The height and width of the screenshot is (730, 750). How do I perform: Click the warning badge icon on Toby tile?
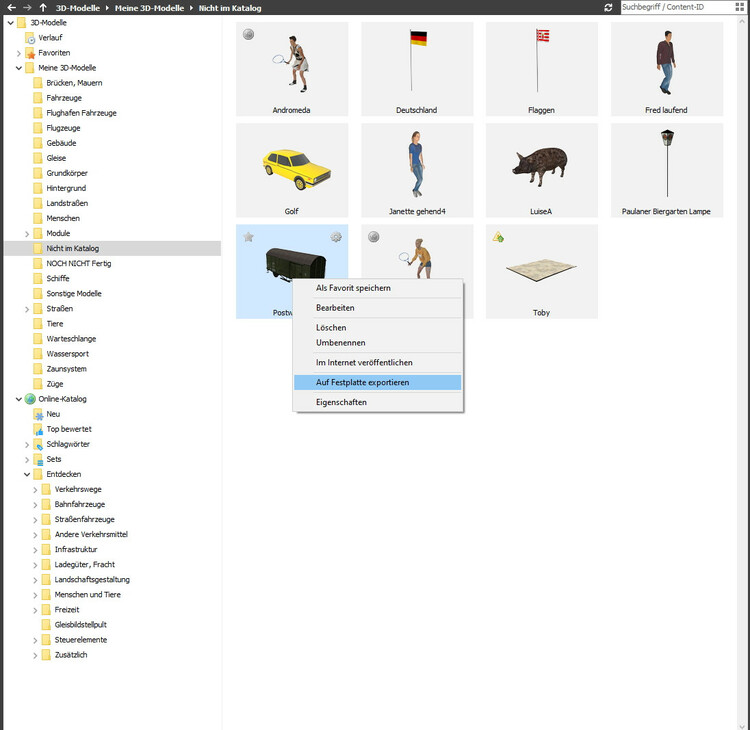(498, 237)
